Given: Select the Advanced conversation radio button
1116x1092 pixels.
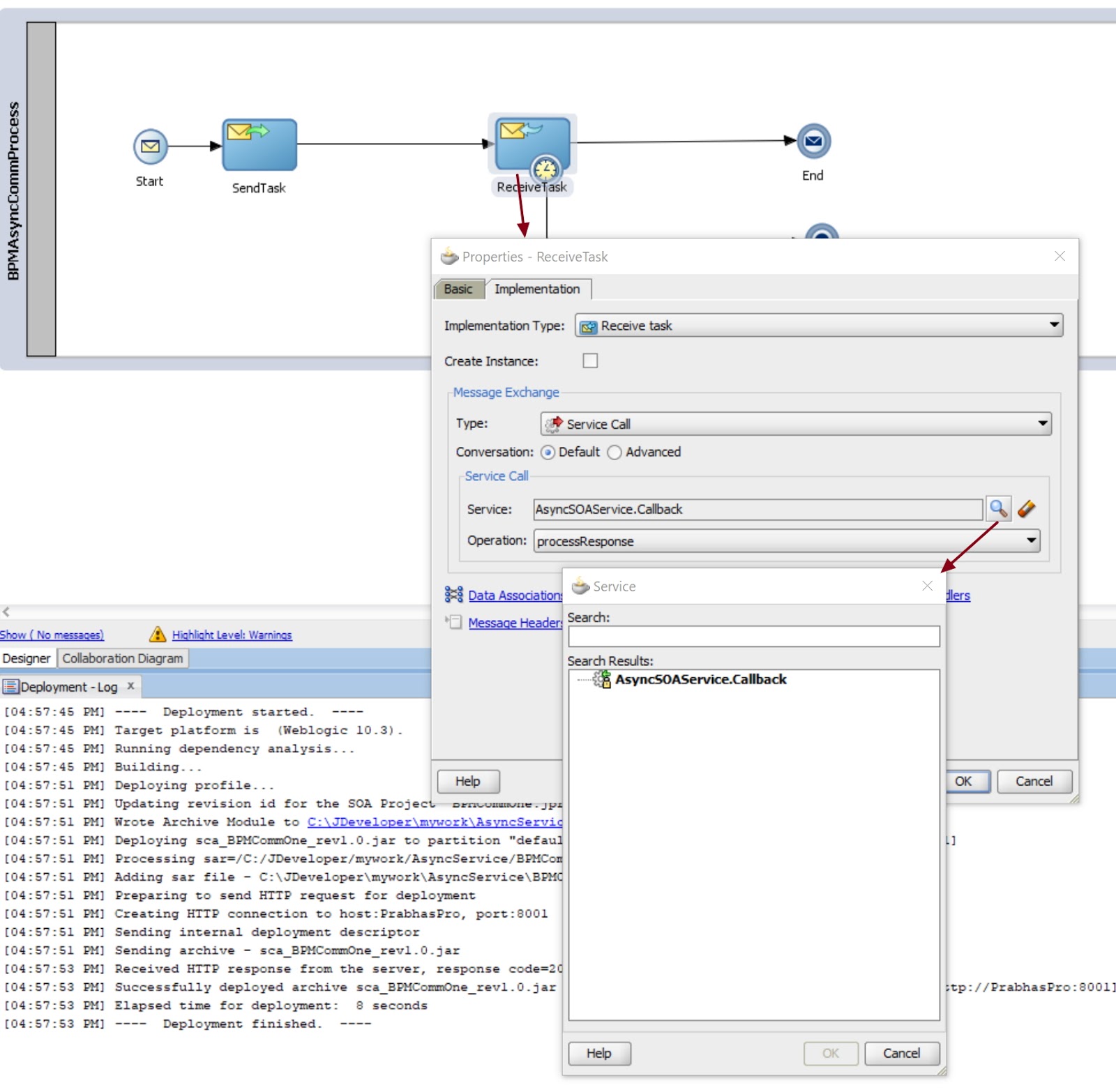Looking at the screenshot, I should click(x=614, y=453).
